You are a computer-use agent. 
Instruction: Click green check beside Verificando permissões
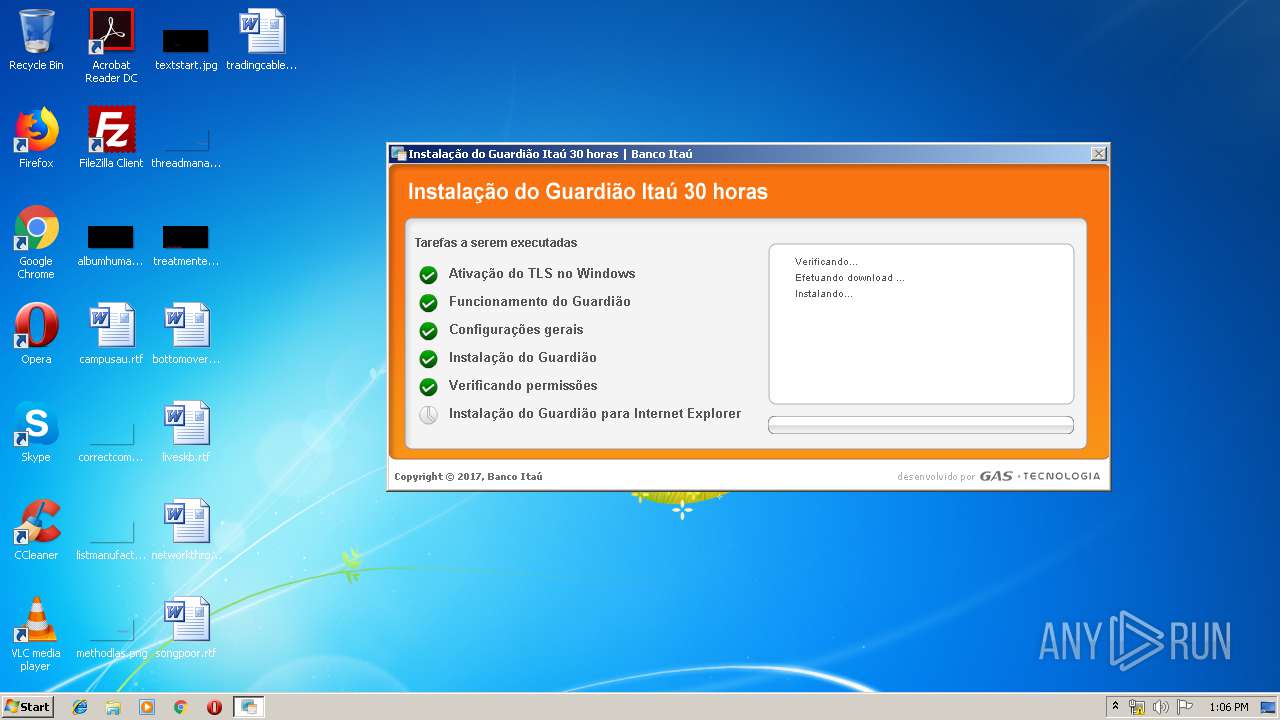429,387
